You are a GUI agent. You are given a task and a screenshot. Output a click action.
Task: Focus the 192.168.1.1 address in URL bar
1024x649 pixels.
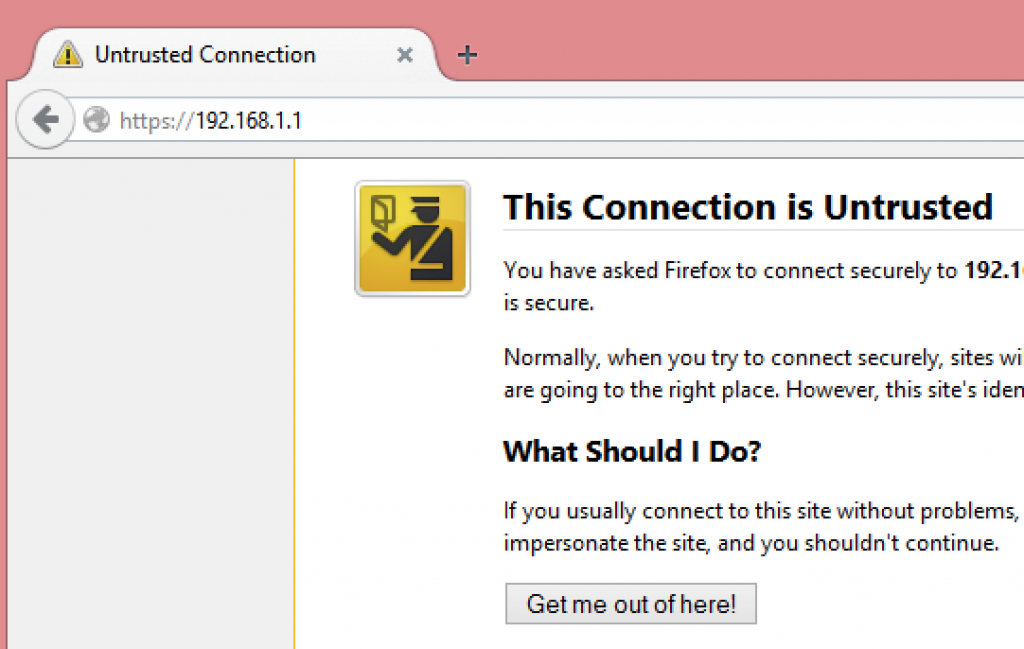pos(248,121)
